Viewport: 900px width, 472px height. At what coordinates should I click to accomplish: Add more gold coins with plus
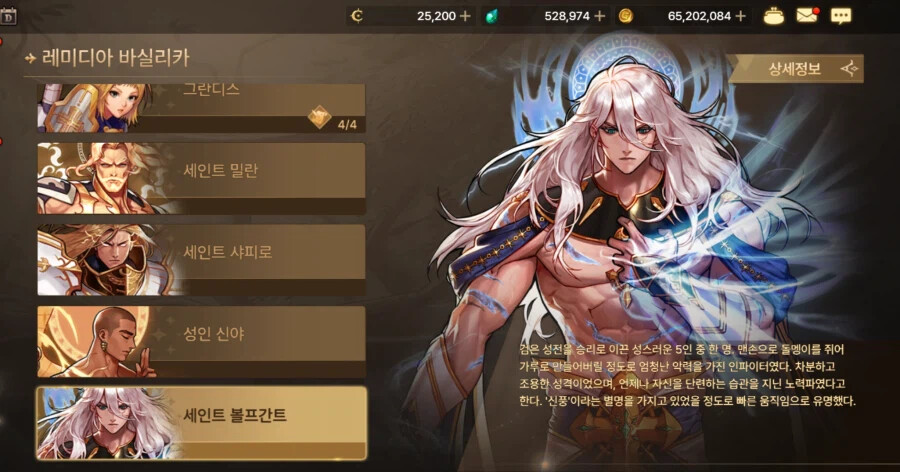[740, 16]
